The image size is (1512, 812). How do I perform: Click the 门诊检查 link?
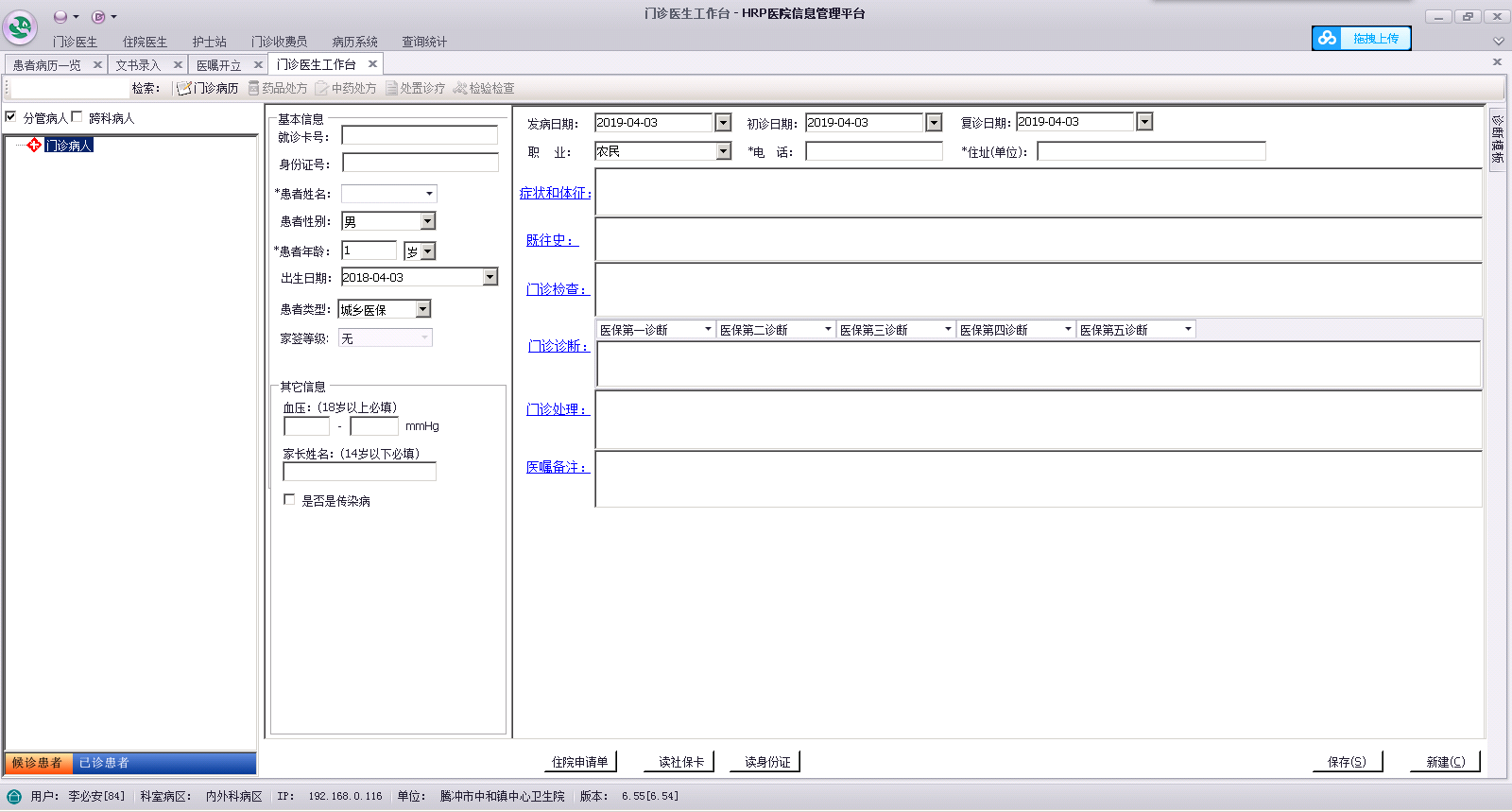click(x=558, y=289)
